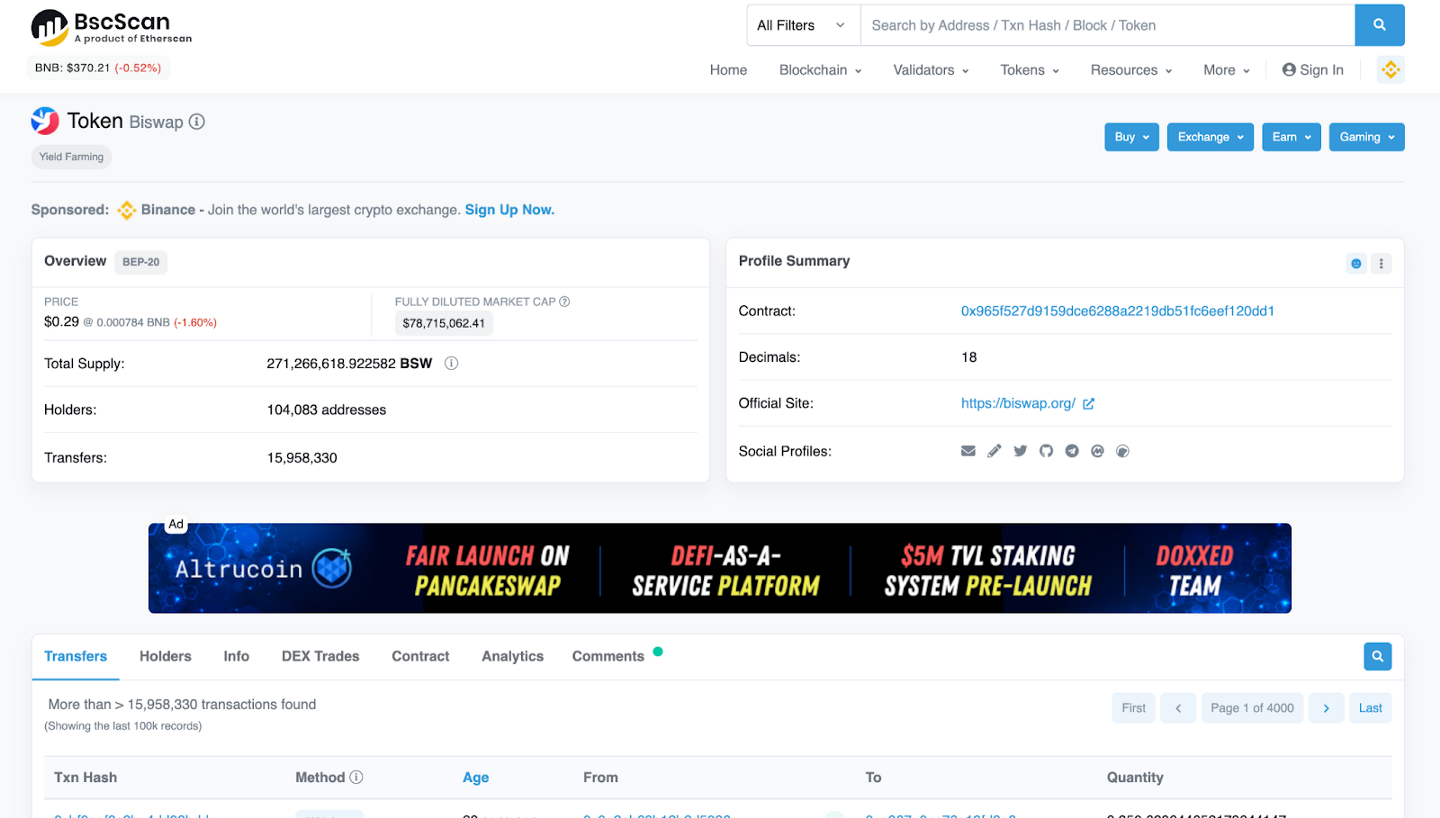This screenshot has width=1440, height=818.
Task: Click the email social profile icon
Action: (x=968, y=451)
